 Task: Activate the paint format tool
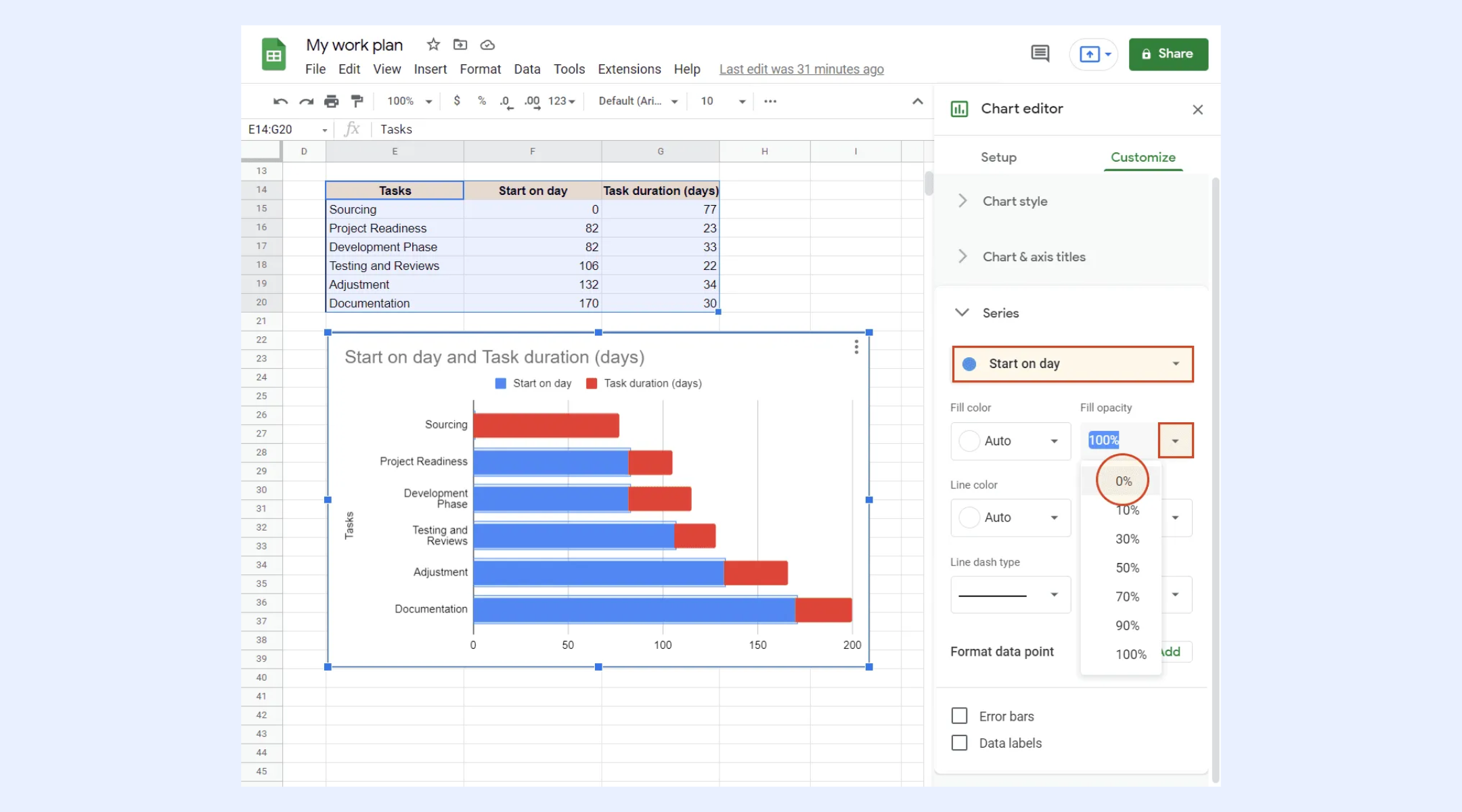tap(357, 101)
